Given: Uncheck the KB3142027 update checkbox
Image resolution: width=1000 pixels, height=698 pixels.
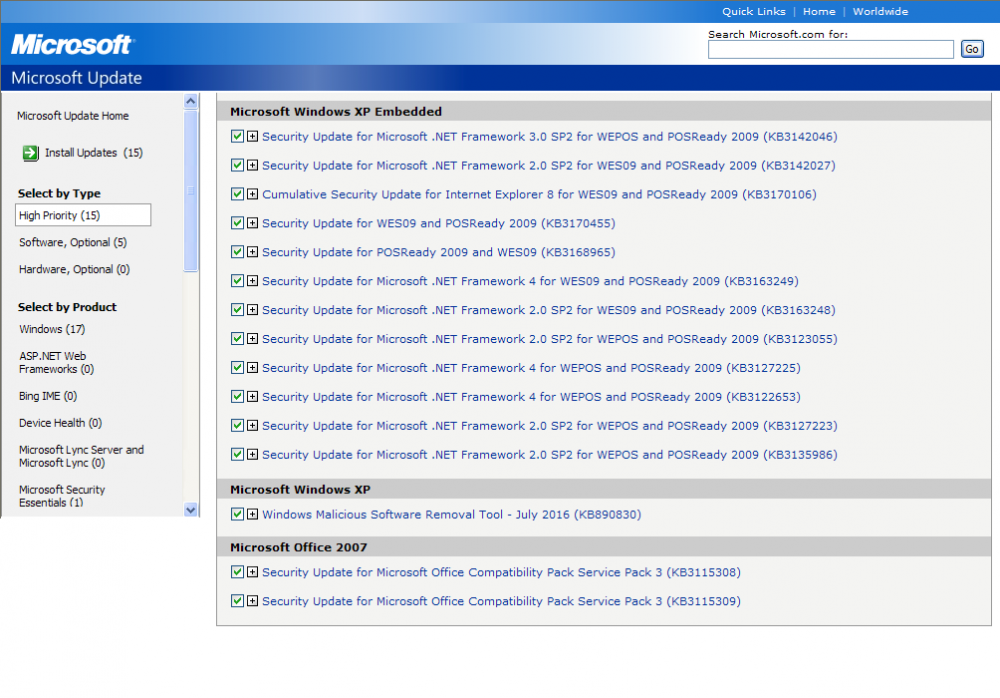Looking at the screenshot, I should tap(237, 165).
